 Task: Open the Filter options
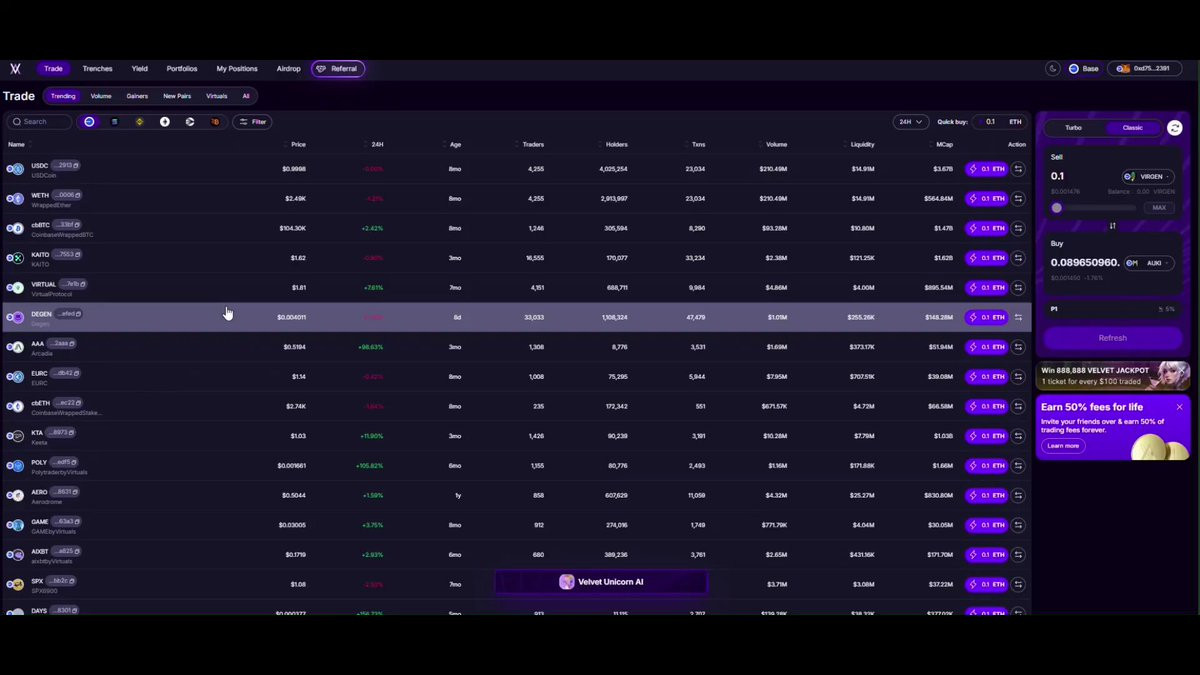point(252,122)
